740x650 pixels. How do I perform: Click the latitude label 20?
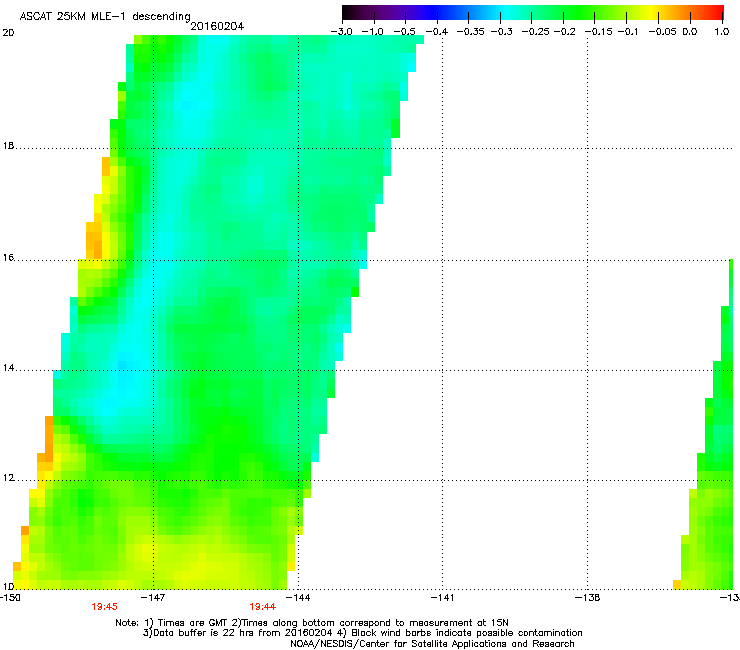coord(8,33)
